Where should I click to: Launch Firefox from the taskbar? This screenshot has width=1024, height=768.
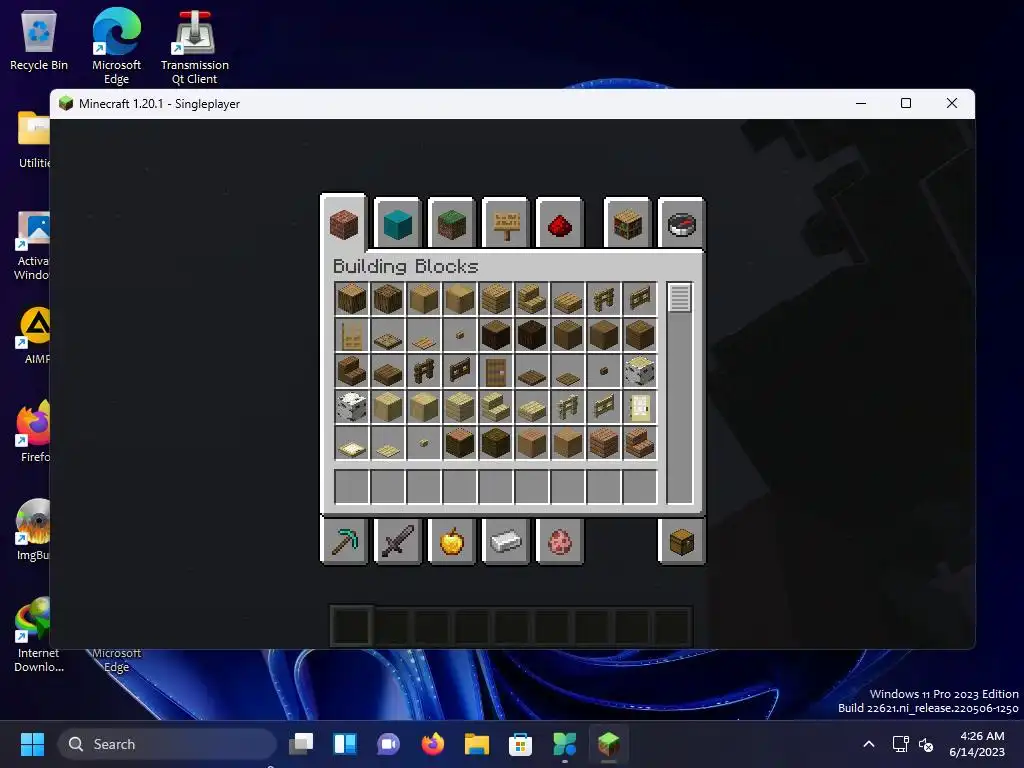(432, 744)
